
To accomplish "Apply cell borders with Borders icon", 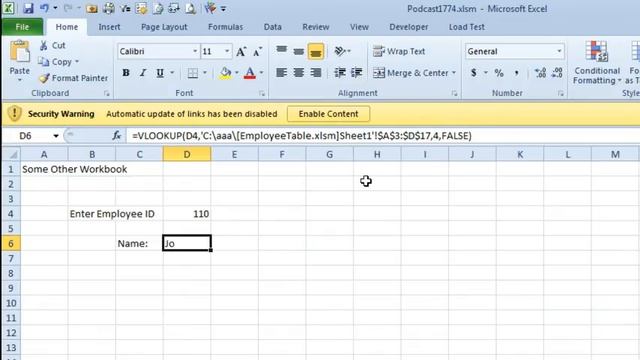I will [x=193, y=73].
